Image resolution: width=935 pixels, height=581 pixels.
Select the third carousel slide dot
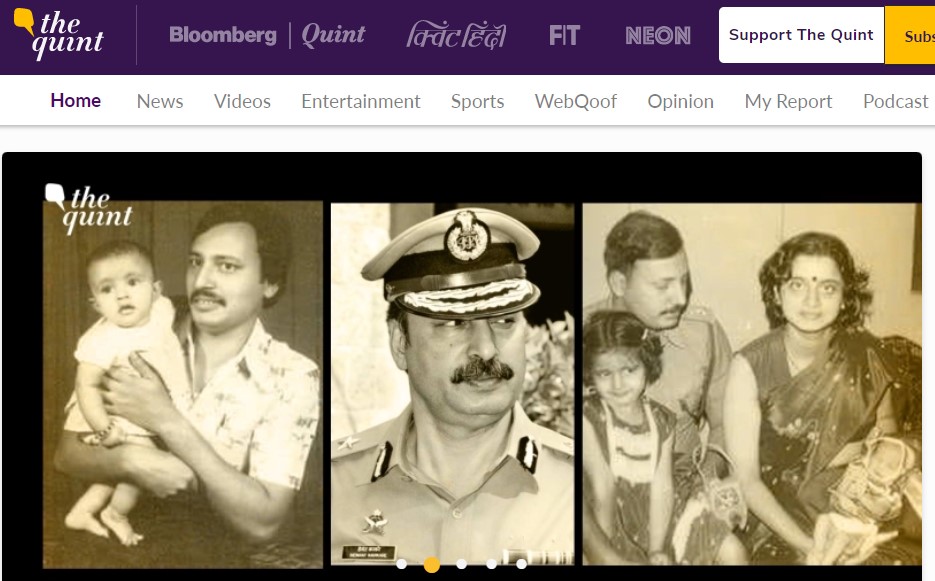pos(462,564)
